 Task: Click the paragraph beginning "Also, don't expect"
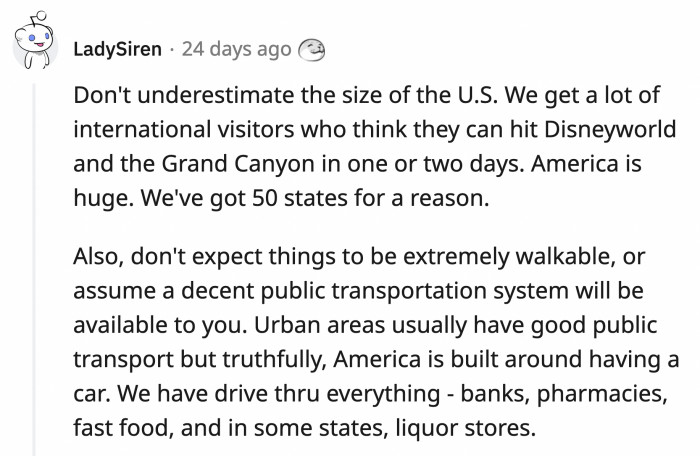pos(376,342)
